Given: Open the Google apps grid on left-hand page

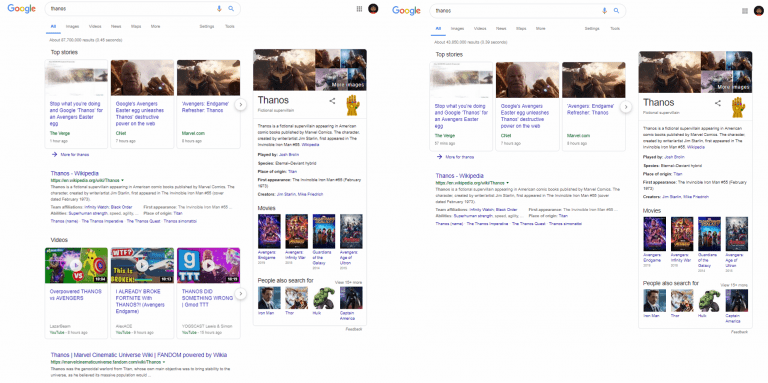Looking at the screenshot, I should point(360,9).
